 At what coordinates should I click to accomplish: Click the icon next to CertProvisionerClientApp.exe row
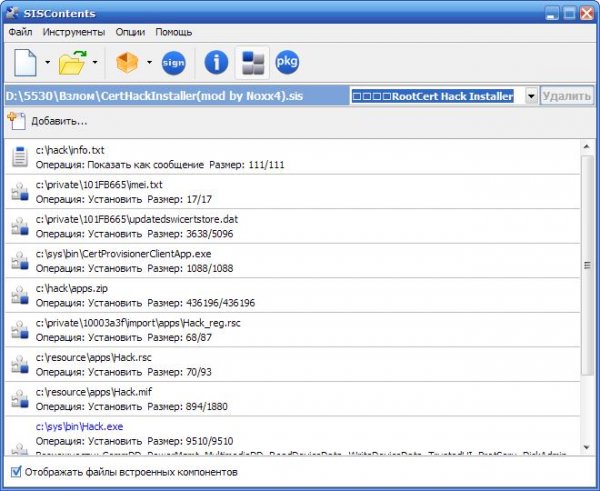[20, 260]
